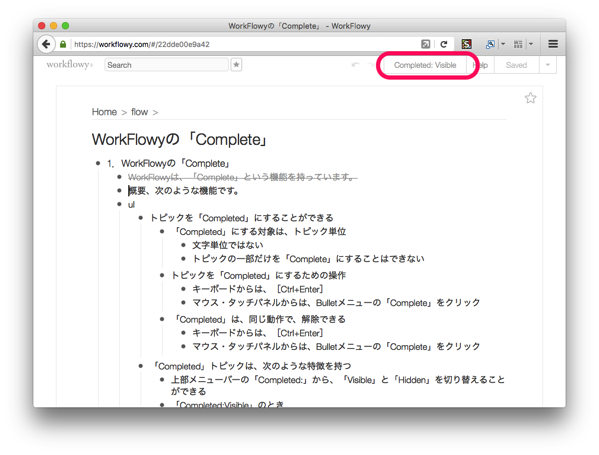This screenshot has width=599, height=455.
Task: Toggle Completed: Visible setting
Action: (425, 65)
